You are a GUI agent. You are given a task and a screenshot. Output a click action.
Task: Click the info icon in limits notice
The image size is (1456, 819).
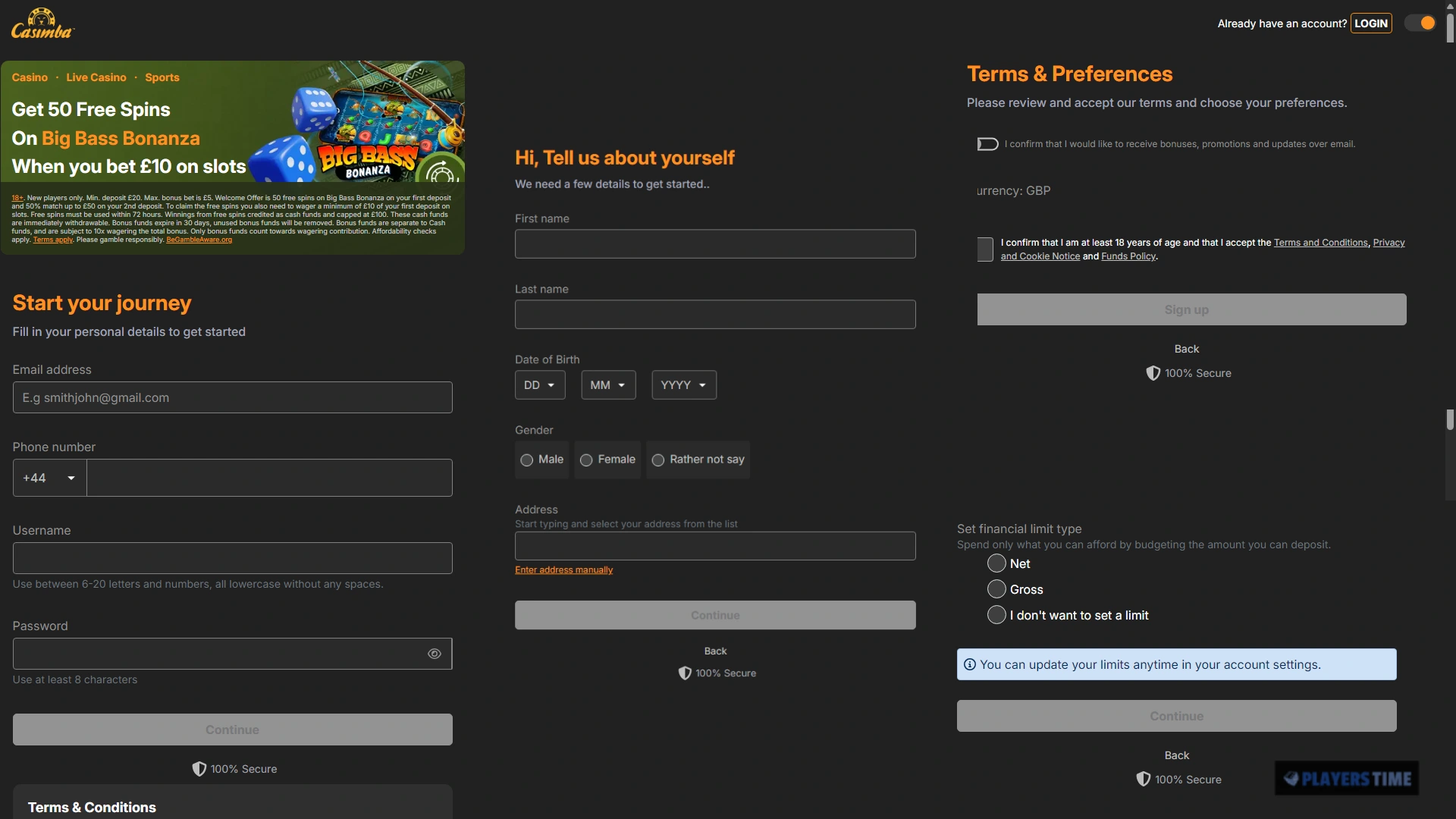(970, 664)
